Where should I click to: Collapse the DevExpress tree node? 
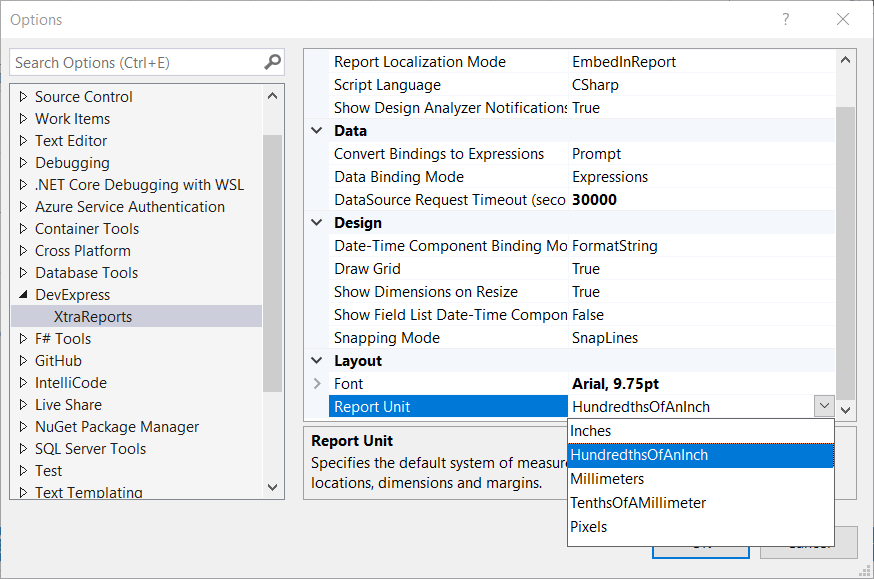pyautogui.click(x=24, y=295)
